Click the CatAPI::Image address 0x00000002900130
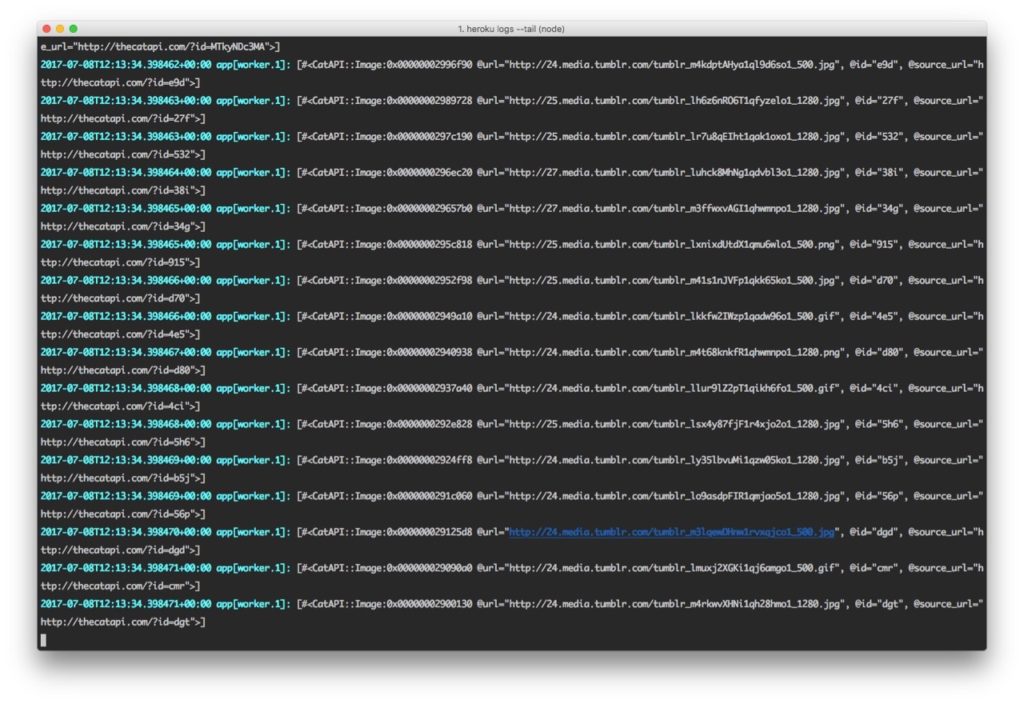This screenshot has width=1024, height=704. tap(429, 603)
